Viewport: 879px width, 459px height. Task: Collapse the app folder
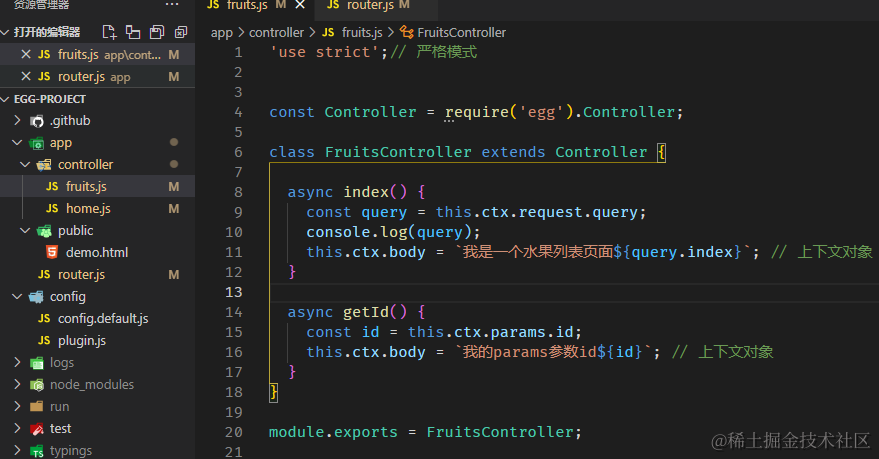click(17, 142)
